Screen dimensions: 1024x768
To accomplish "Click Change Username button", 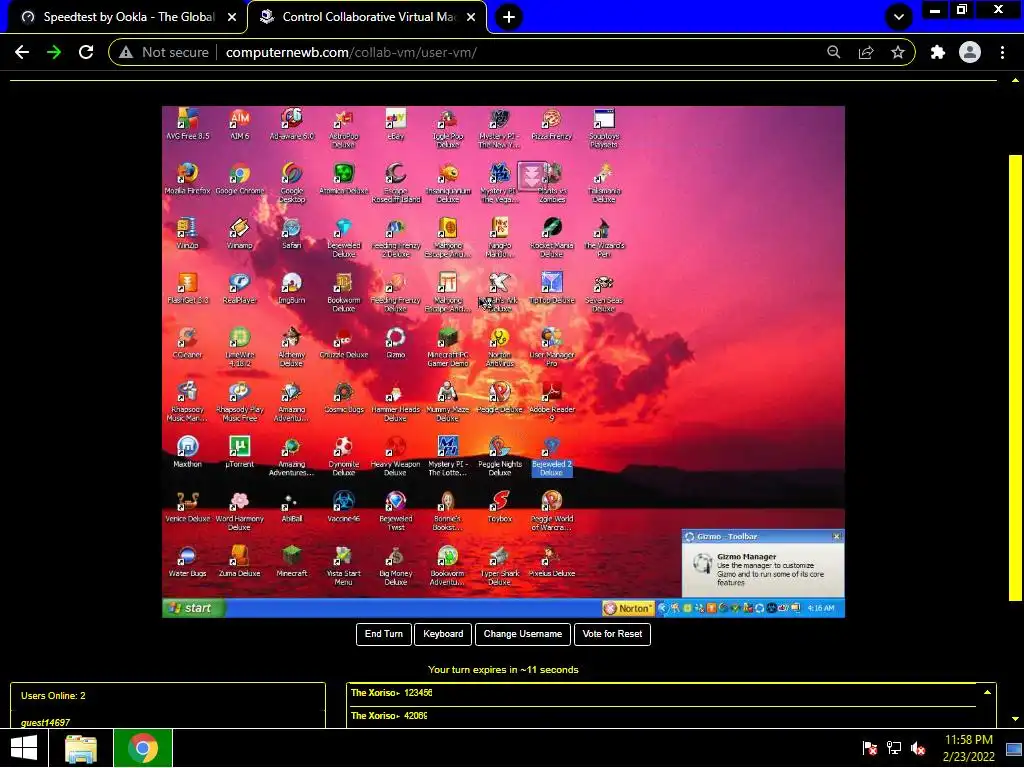I will click(522, 634).
